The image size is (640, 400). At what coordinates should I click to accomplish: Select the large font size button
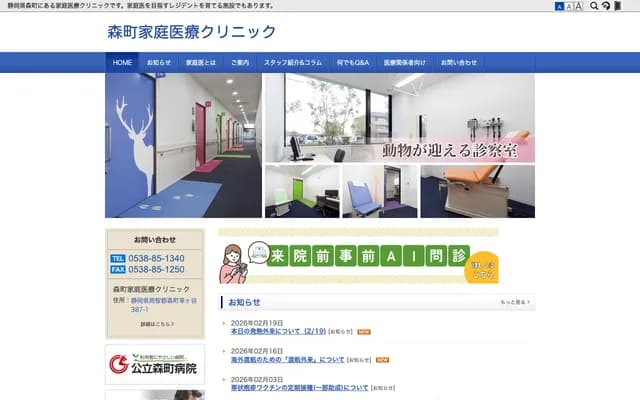pyautogui.click(x=578, y=6)
